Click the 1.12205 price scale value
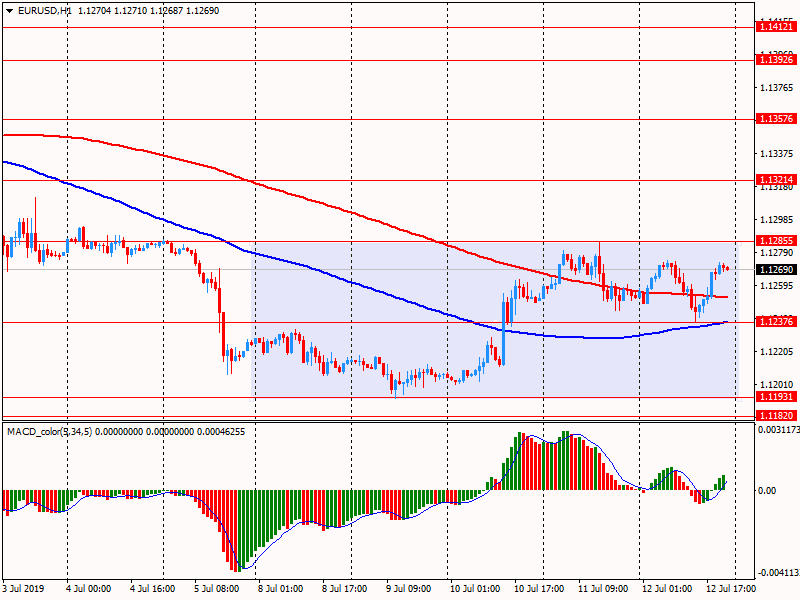Image resolution: width=800 pixels, height=600 pixels. tap(777, 352)
